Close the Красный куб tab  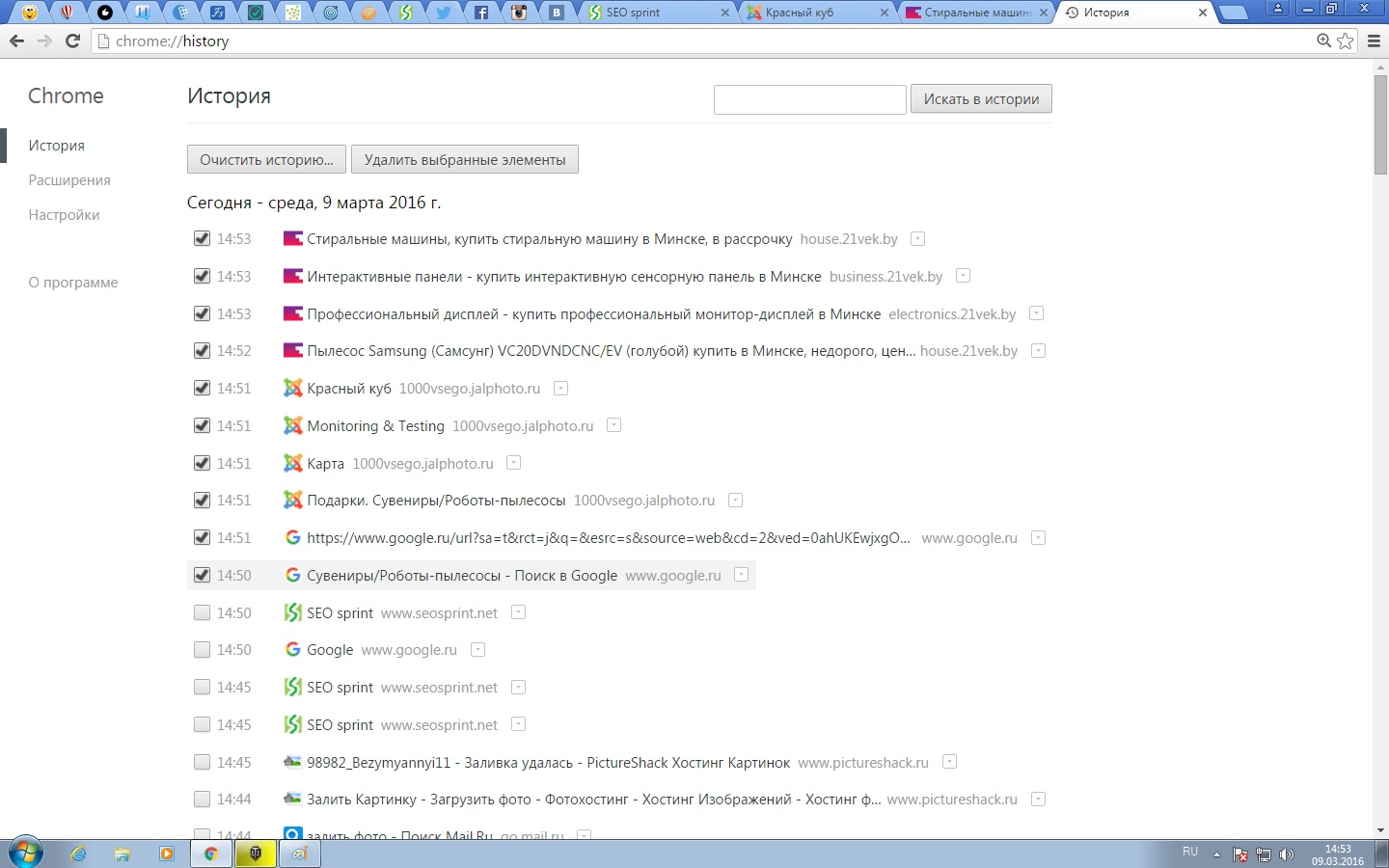coord(884,13)
